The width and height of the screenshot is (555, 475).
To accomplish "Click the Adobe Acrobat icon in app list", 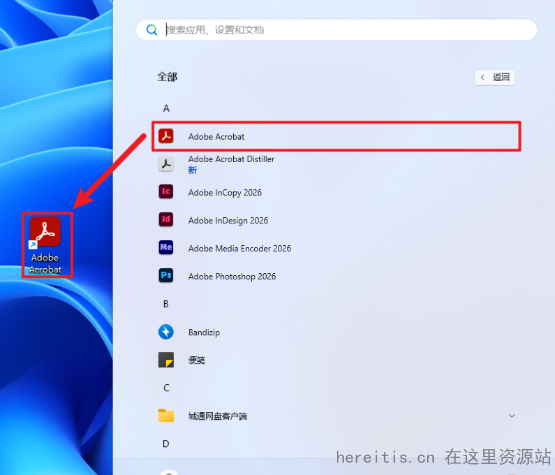I will (166, 136).
